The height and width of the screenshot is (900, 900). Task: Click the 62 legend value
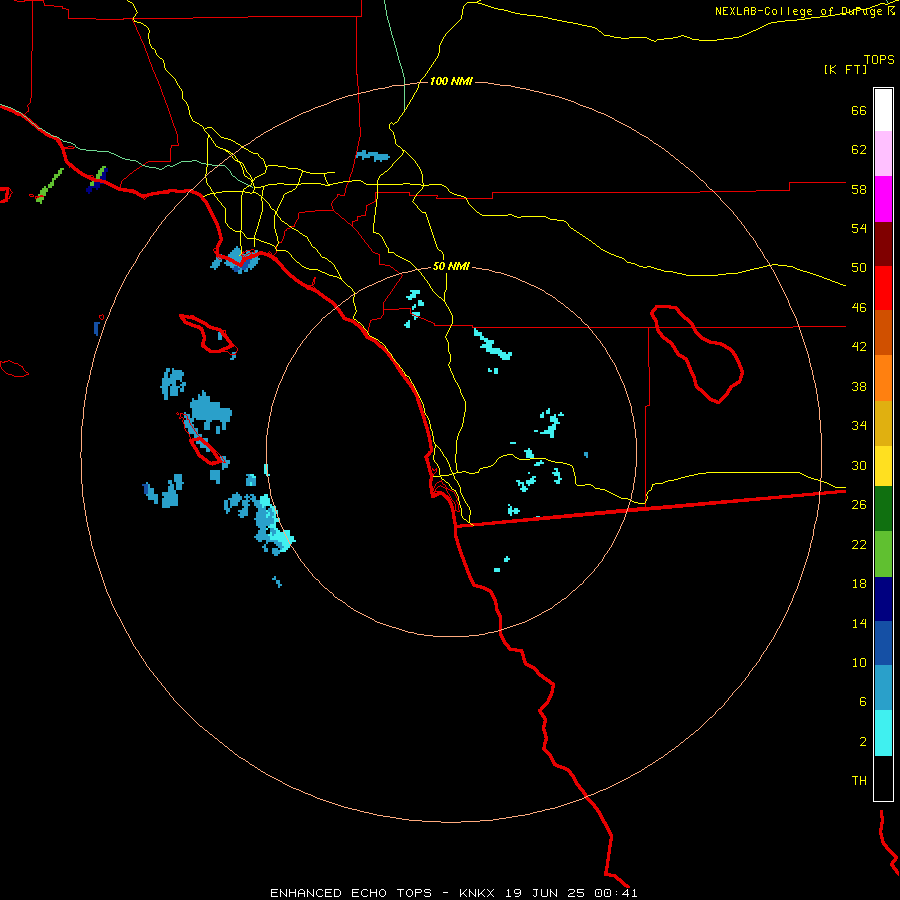[x=859, y=150]
